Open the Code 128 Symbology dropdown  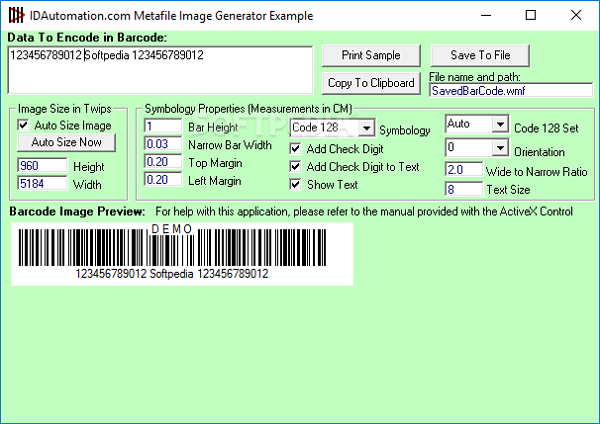tap(366, 129)
